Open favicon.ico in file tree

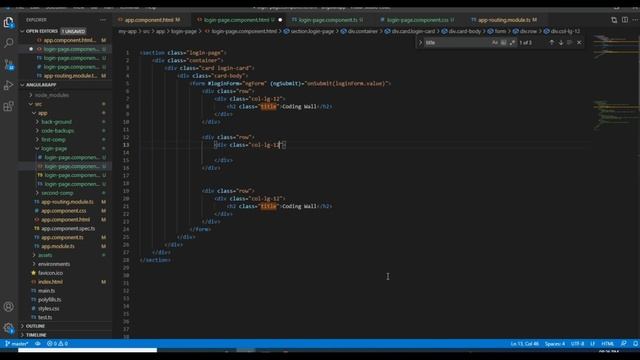tap(51, 273)
